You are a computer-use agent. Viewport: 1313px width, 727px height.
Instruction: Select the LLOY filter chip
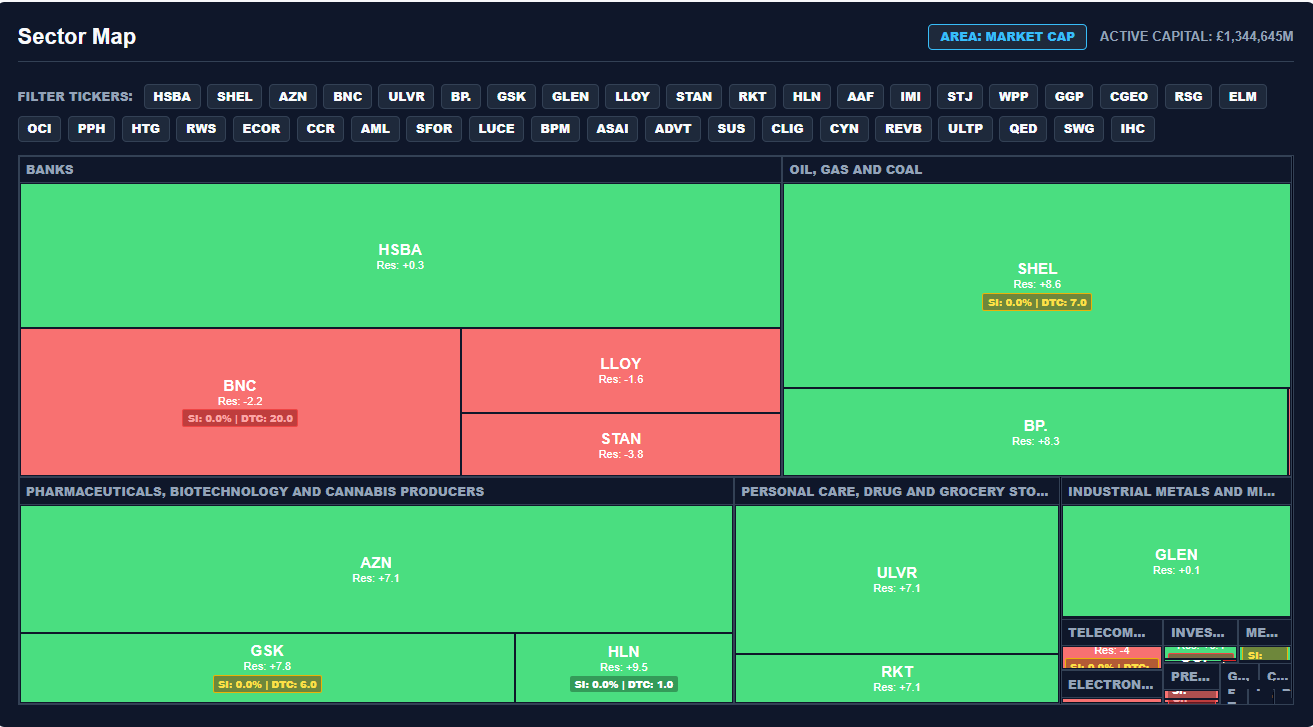pos(633,97)
